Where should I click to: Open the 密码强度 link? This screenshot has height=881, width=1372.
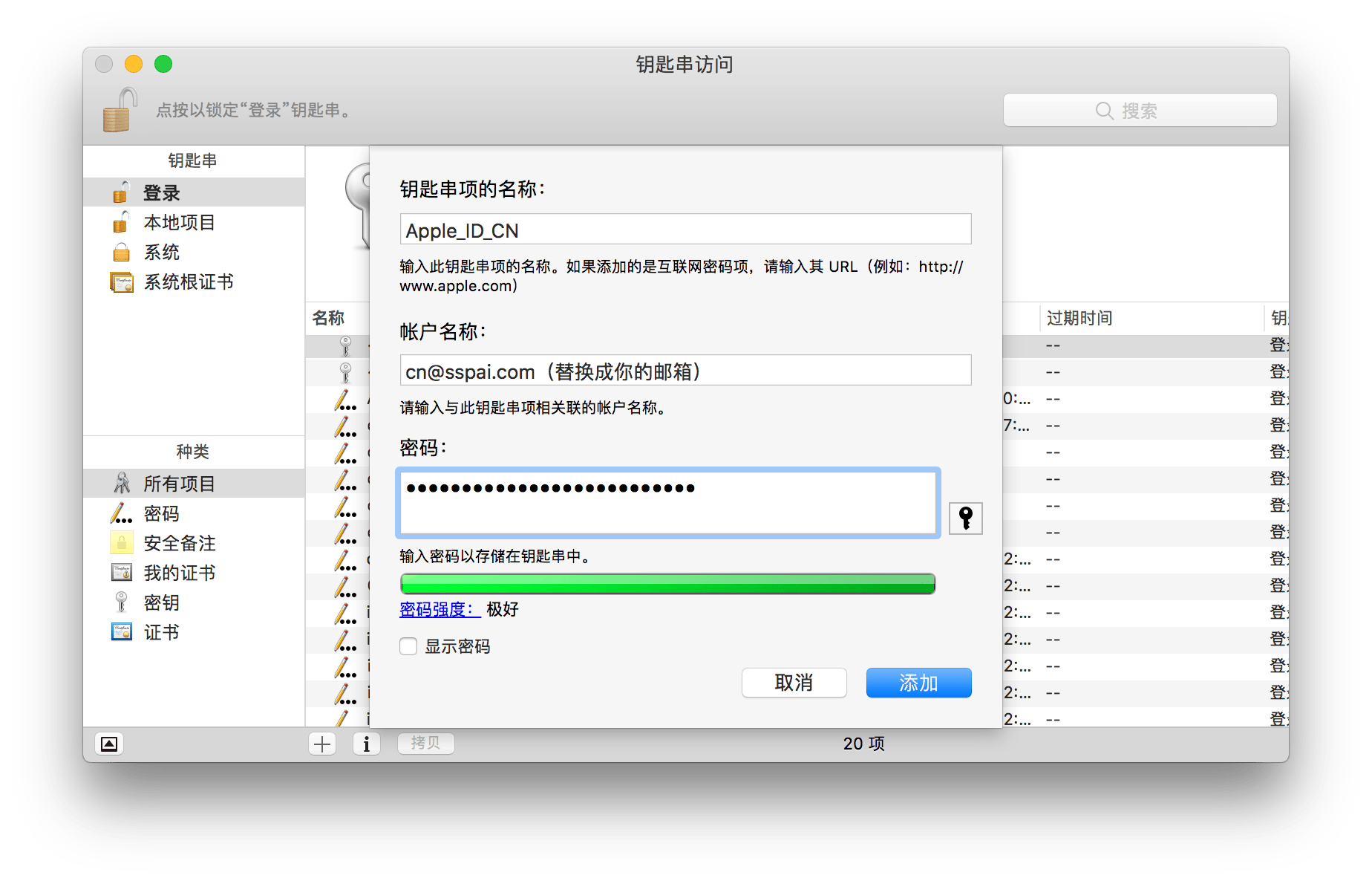pos(437,610)
